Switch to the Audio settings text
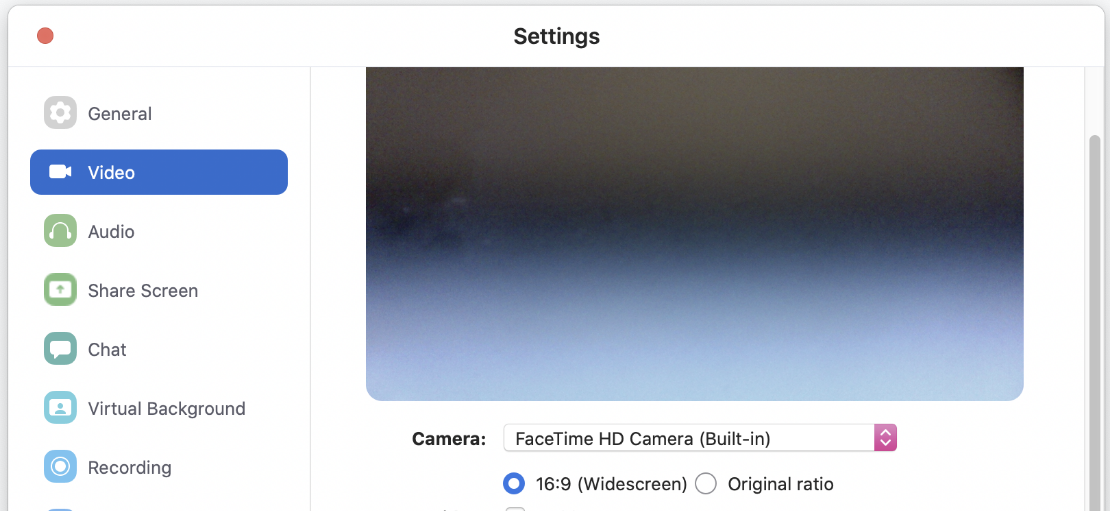 (111, 231)
